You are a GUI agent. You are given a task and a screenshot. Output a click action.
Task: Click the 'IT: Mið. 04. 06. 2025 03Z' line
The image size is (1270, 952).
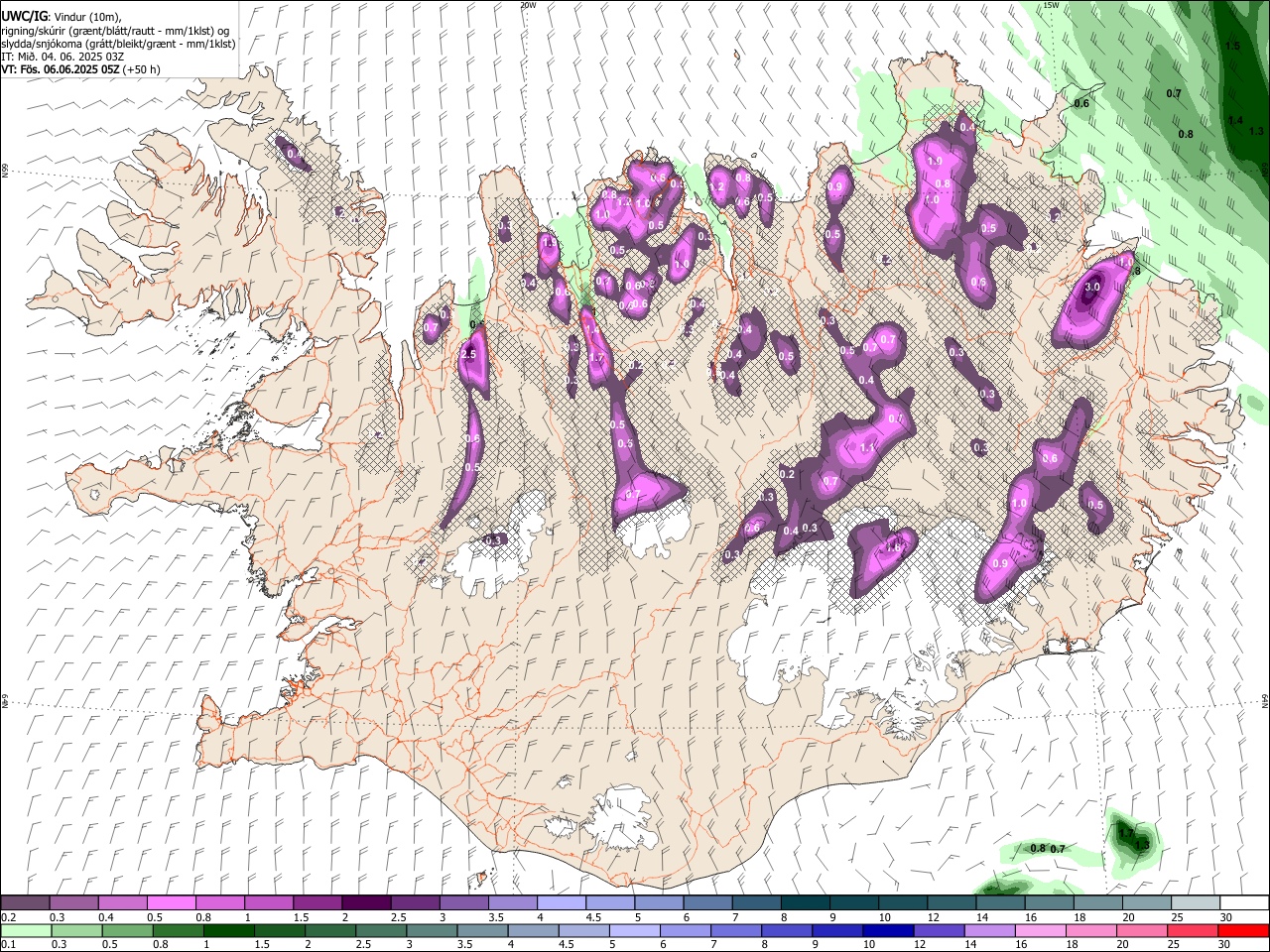[63, 57]
